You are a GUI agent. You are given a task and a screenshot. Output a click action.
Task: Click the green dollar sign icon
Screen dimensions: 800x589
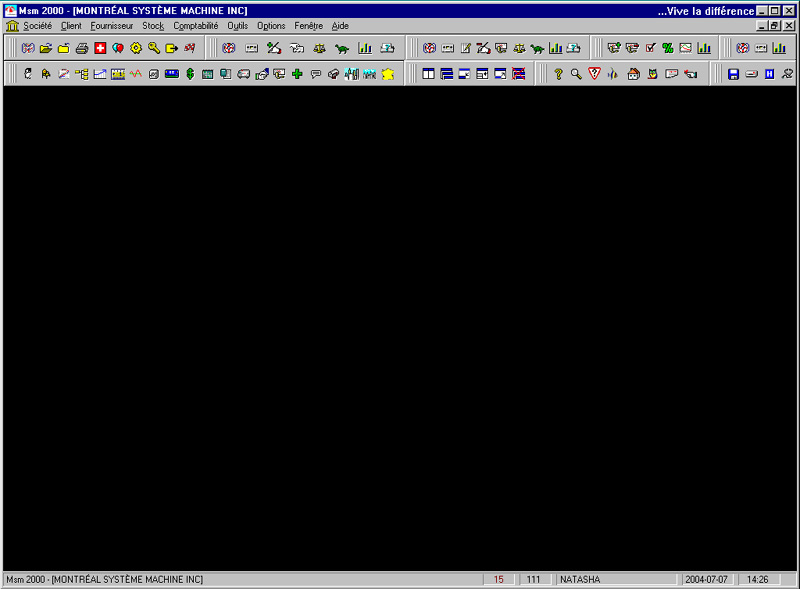click(190, 74)
